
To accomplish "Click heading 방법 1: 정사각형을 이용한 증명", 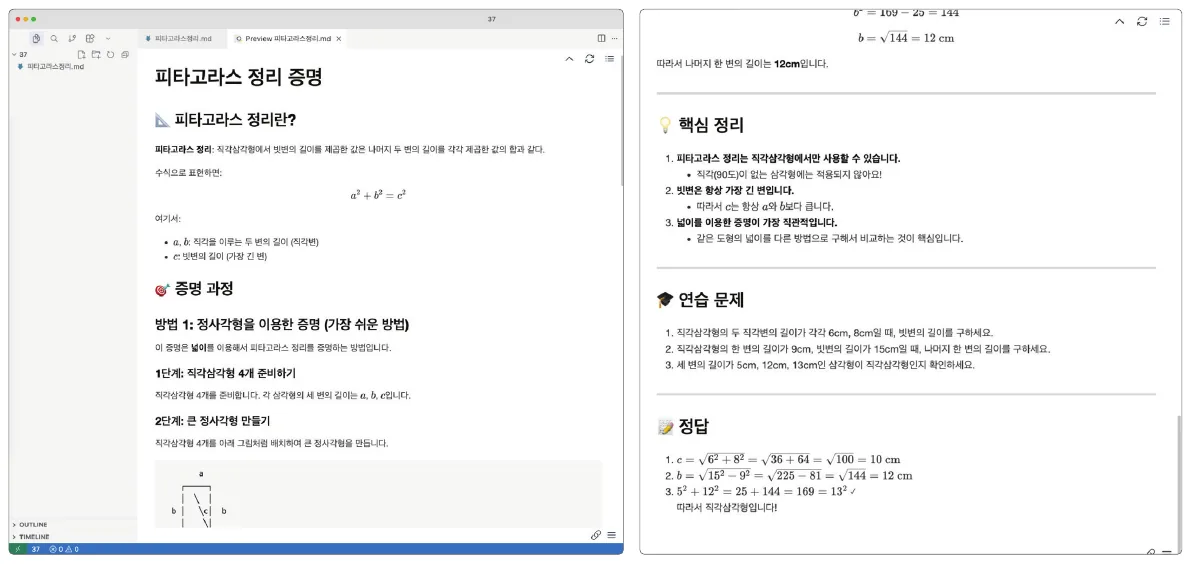I will (x=282, y=325).
